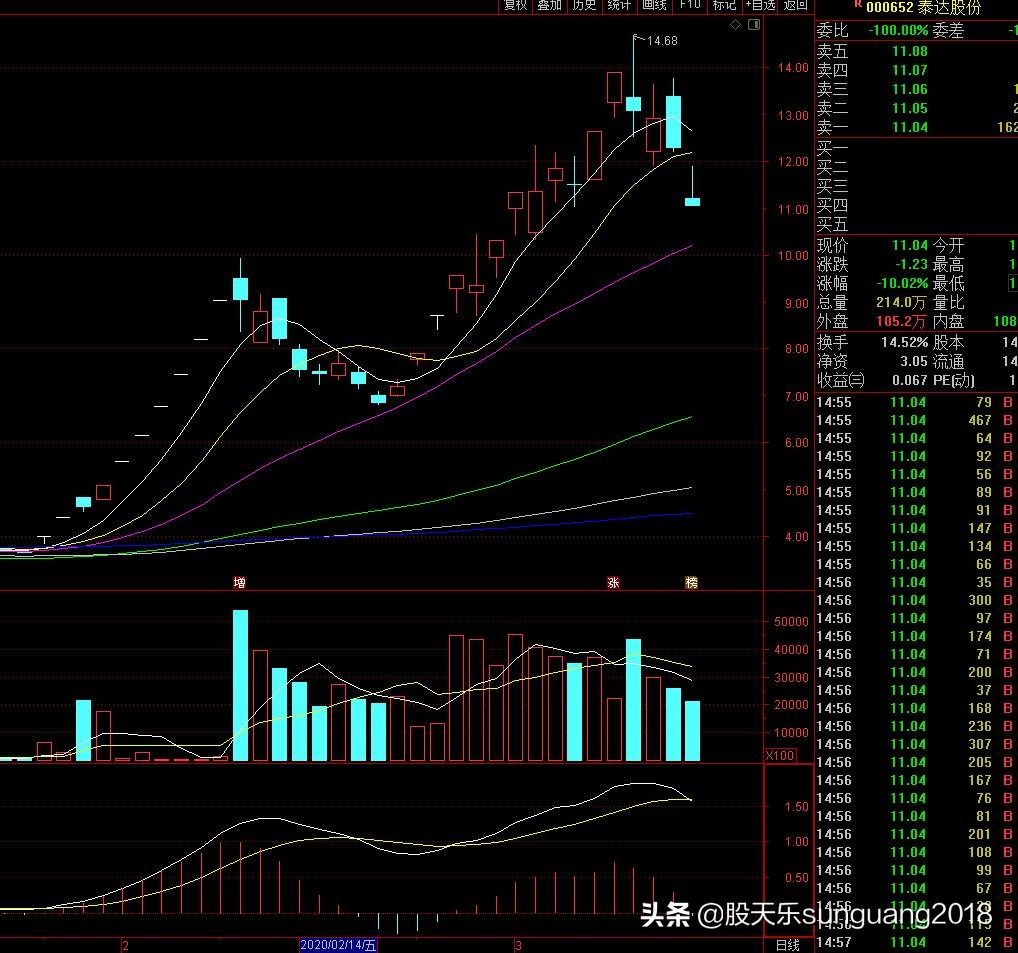Viewport: 1018px width, 953px height.
Task: Open F10 company information
Action: pos(690,5)
